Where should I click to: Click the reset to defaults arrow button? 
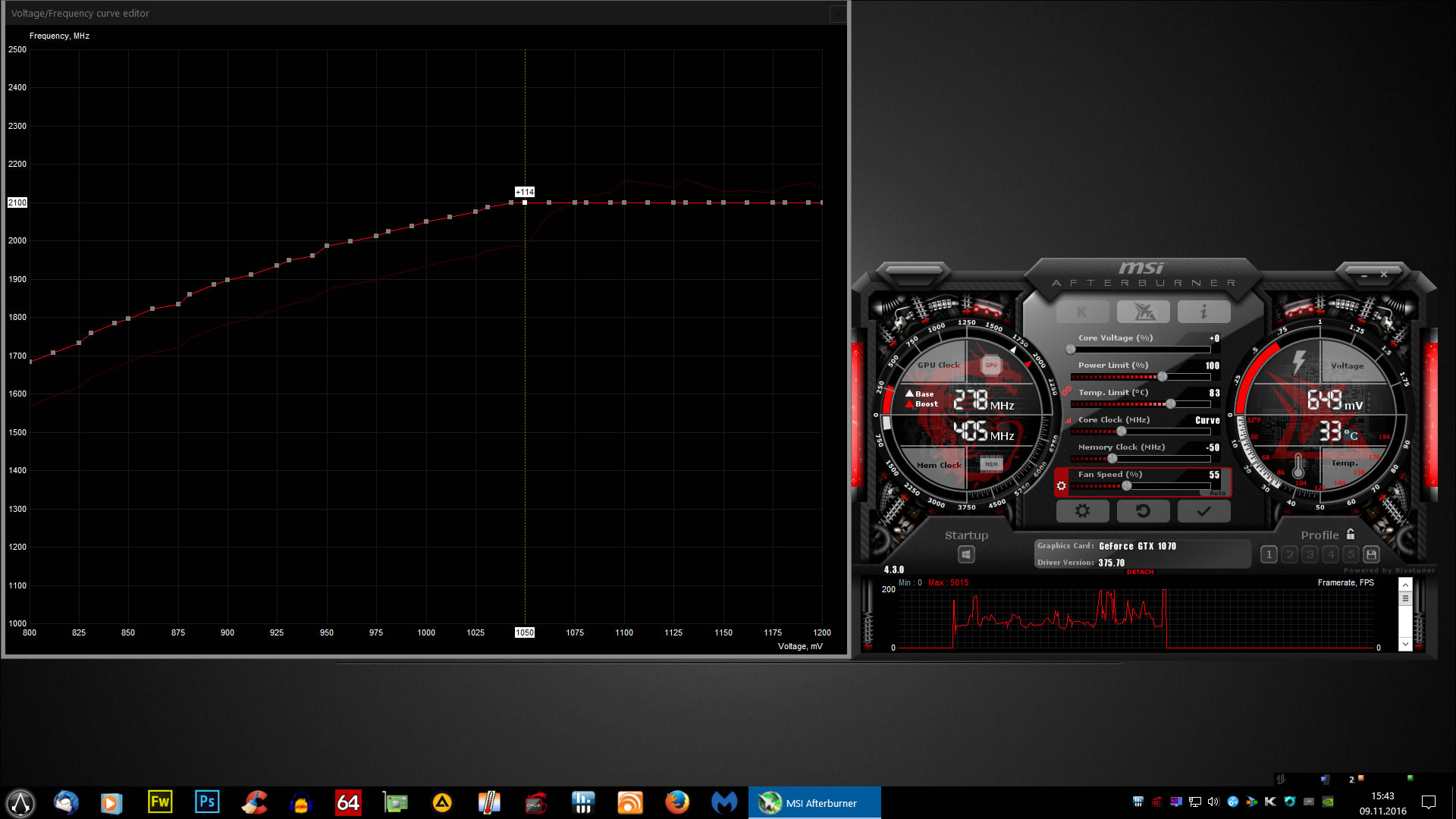coord(1143,511)
